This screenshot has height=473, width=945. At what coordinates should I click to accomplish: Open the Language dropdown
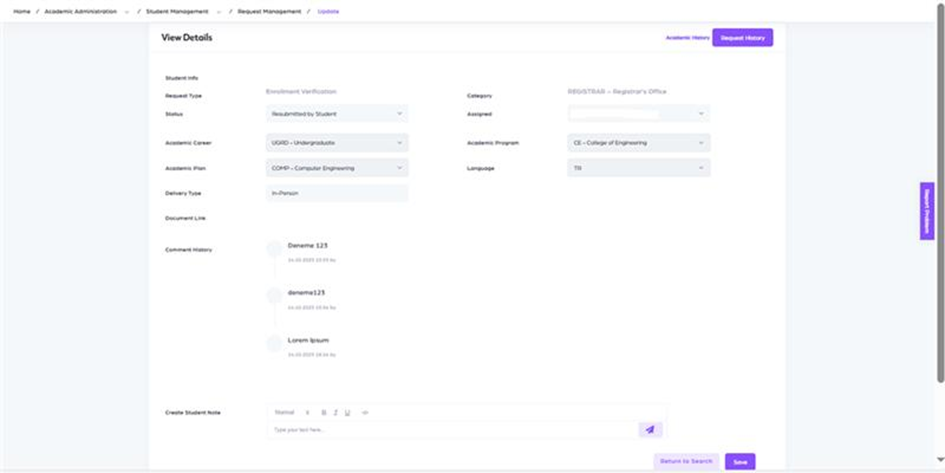pos(638,168)
